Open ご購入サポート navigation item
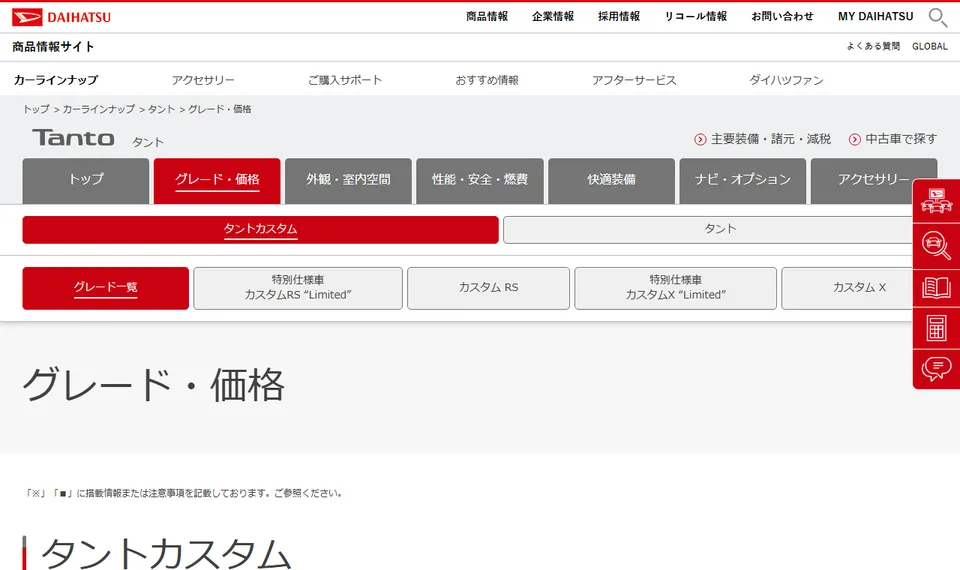960x570 pixels. click(x=345, y=80)
